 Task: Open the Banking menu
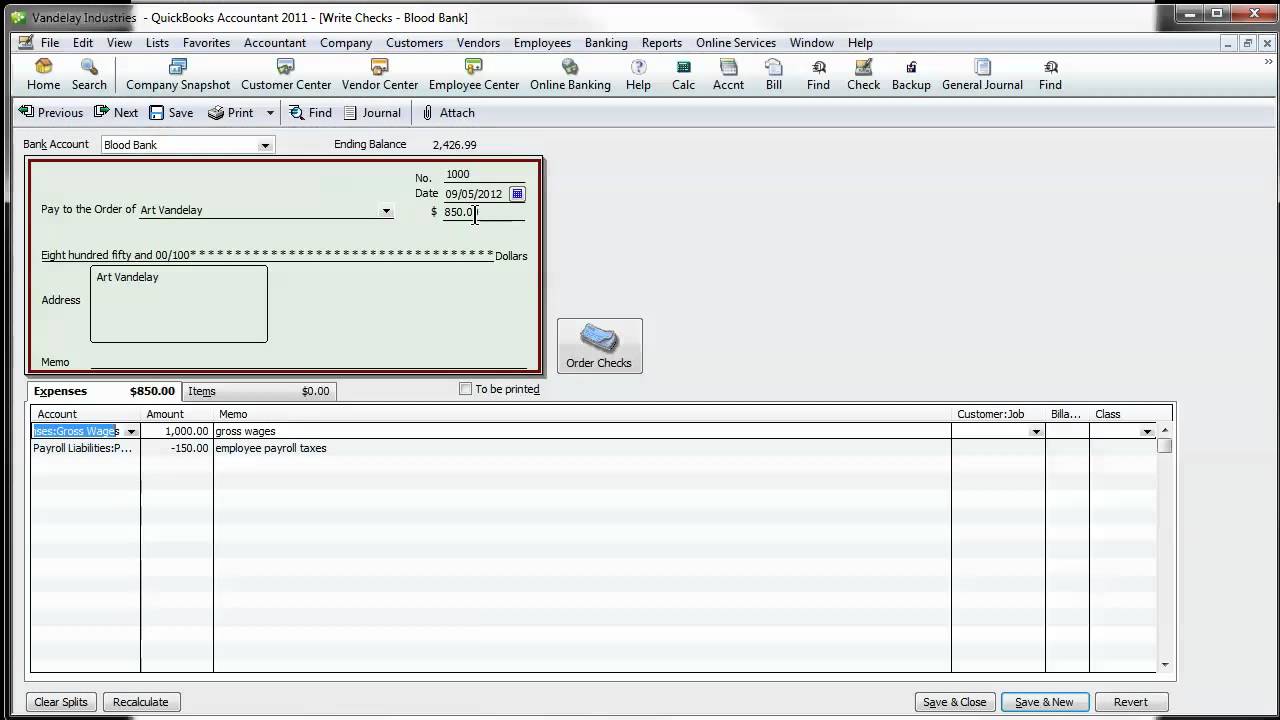[606, 43]
